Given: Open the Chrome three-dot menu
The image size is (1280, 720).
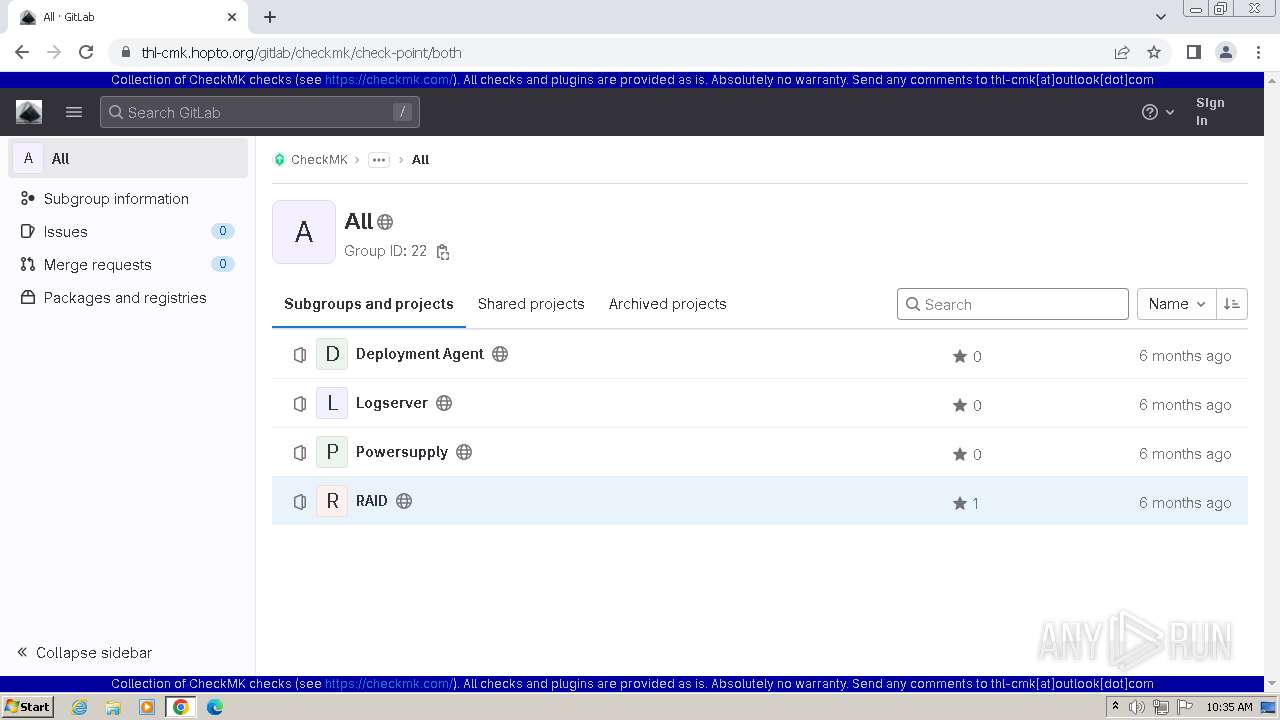Looking at the screenshot, I should click(x=1257, y=52).
